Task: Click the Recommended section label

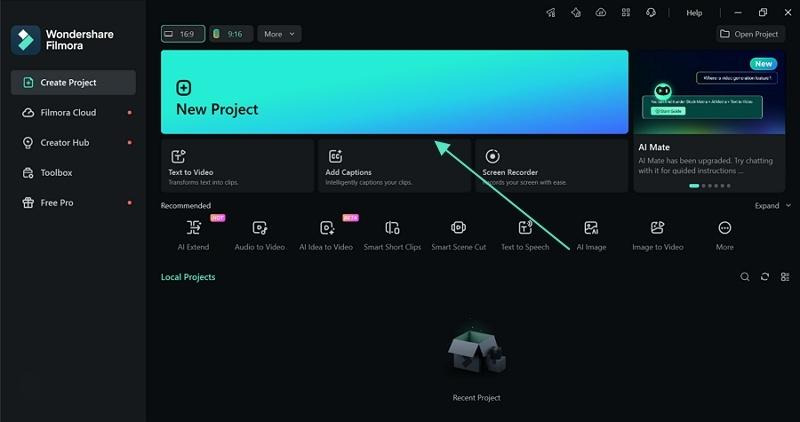Action: [x=186, y=206]
